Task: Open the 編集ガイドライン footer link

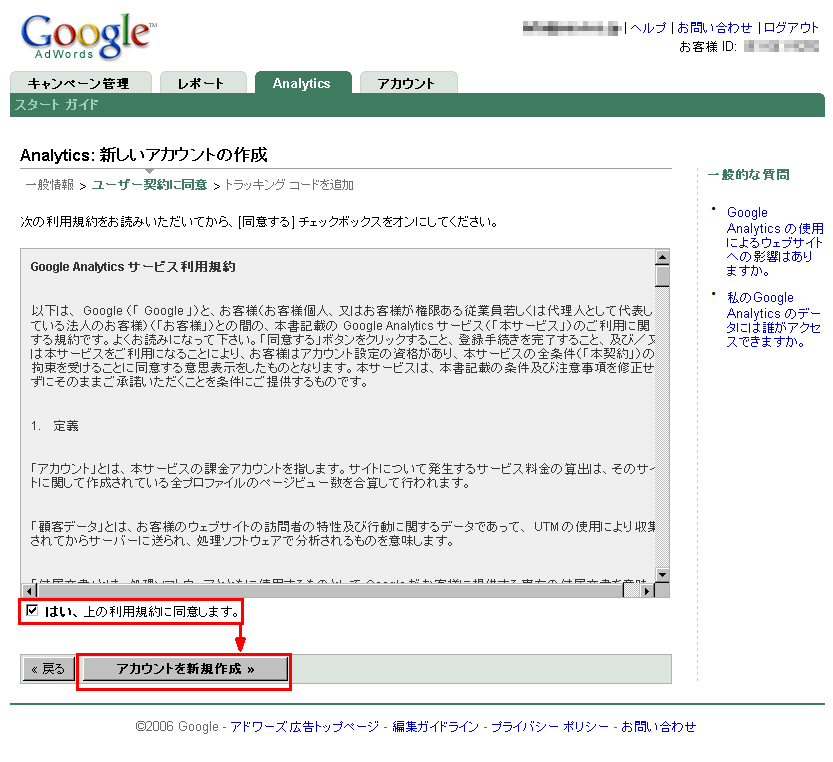Action: coord(435,726)
